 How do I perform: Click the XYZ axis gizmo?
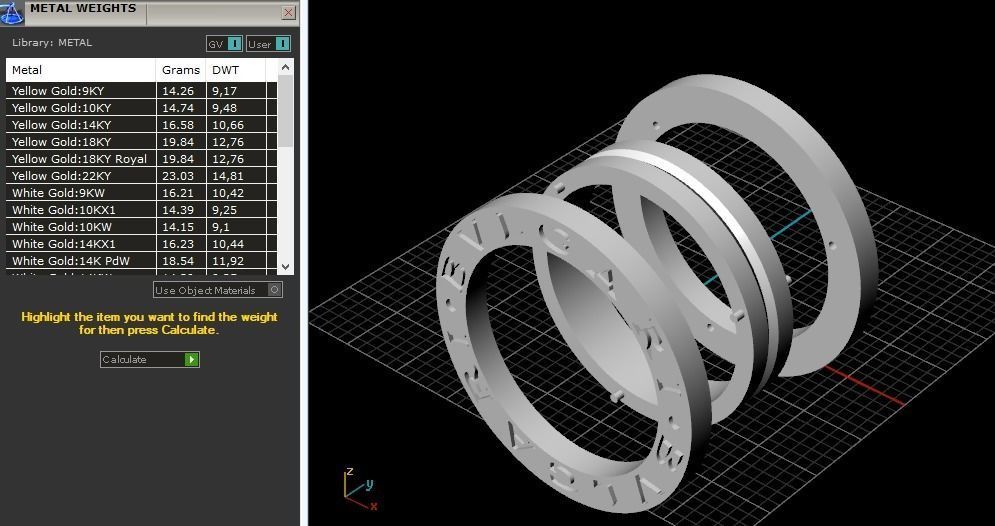pyautogui.click(x=362, y=489)
